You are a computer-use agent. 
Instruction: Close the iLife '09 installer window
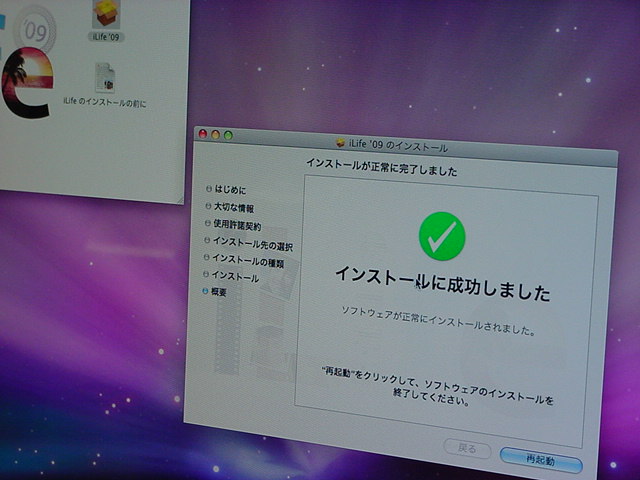click(x=202, y=133)
